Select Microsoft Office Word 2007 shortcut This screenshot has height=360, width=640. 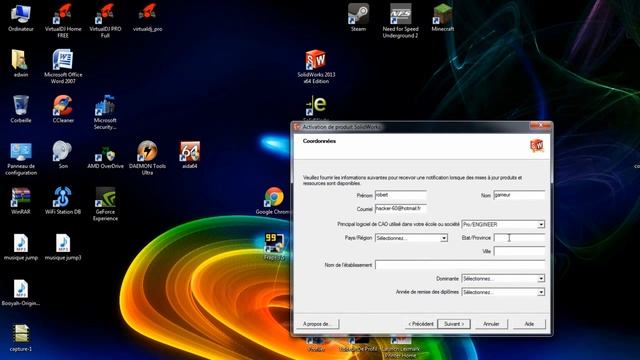[63, 67]
